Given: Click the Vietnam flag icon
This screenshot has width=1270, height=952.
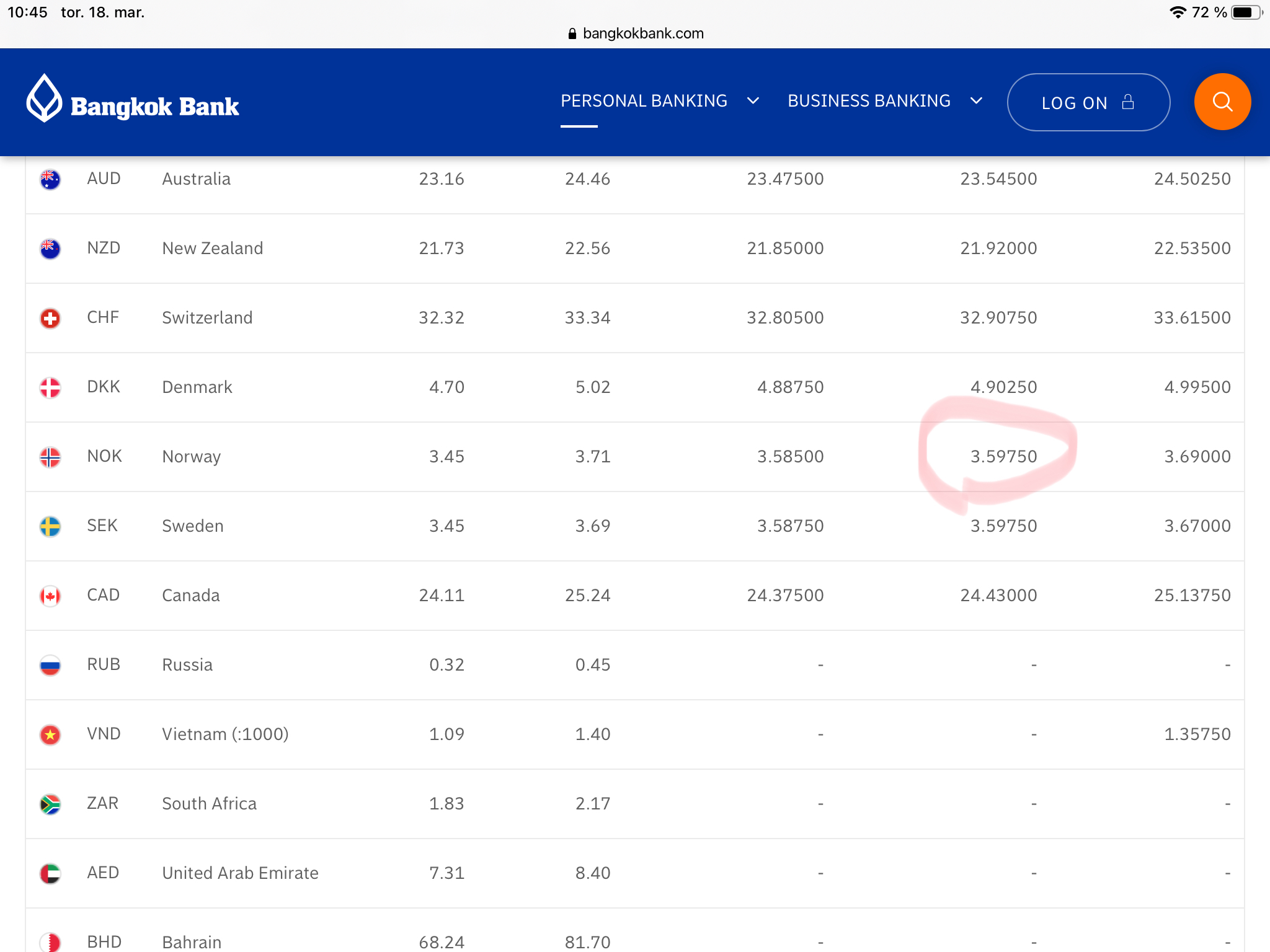Looking at the screenshot, I should point(50,734).
